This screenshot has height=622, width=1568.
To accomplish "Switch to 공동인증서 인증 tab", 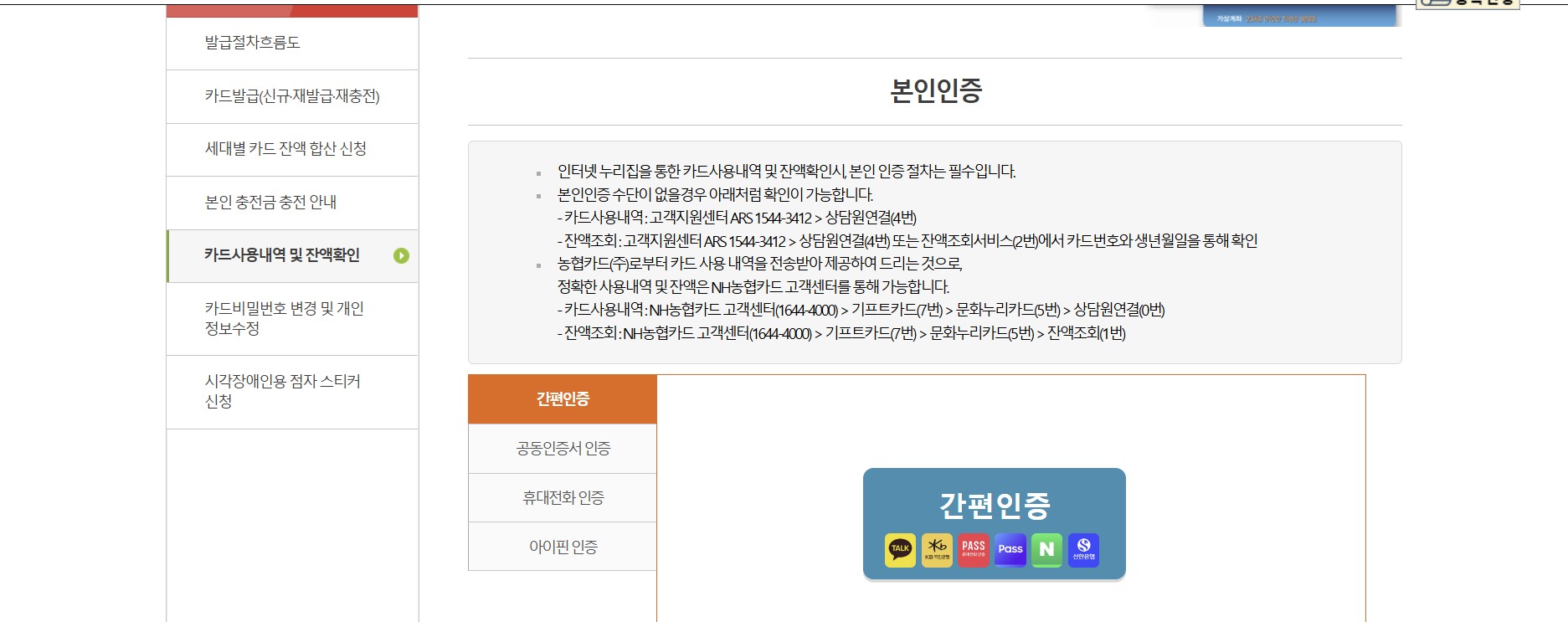I will [563, 449].
